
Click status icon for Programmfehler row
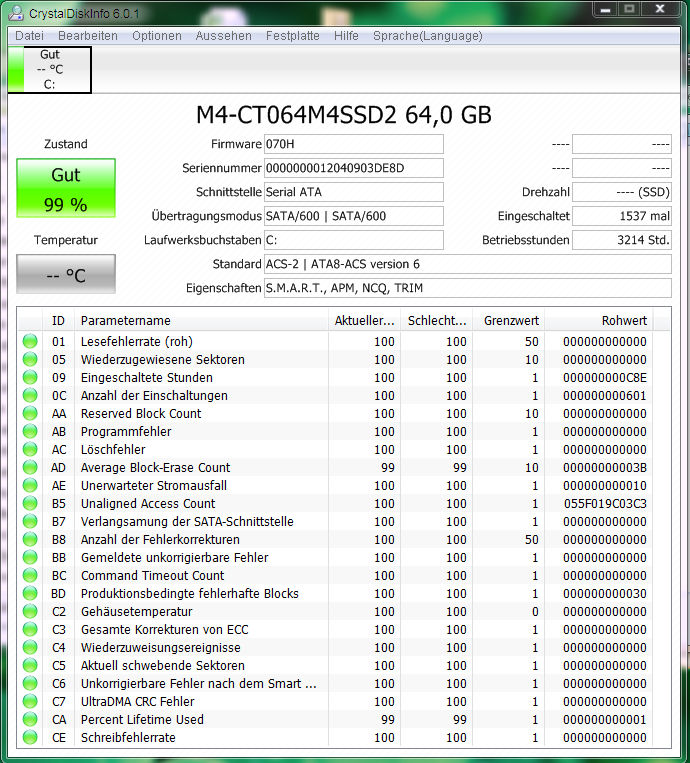tap(30, 431)
